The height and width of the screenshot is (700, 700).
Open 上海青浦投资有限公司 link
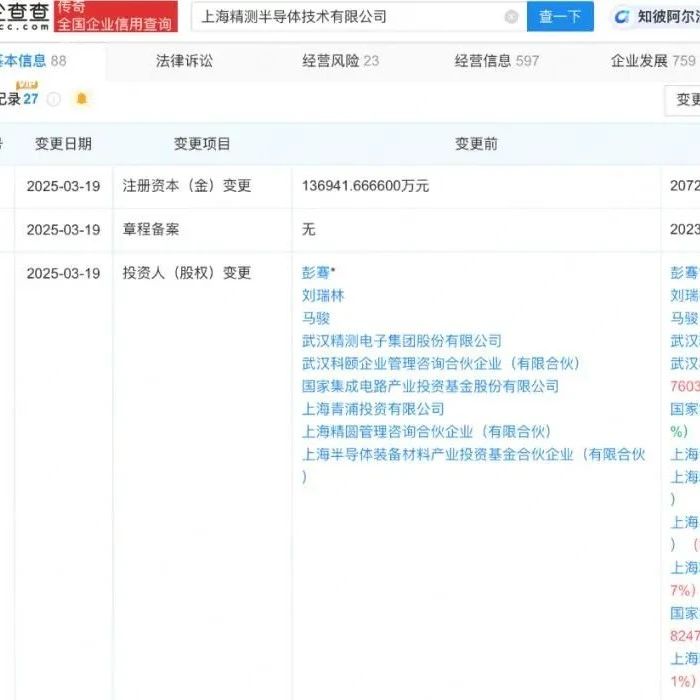point(373,409)
